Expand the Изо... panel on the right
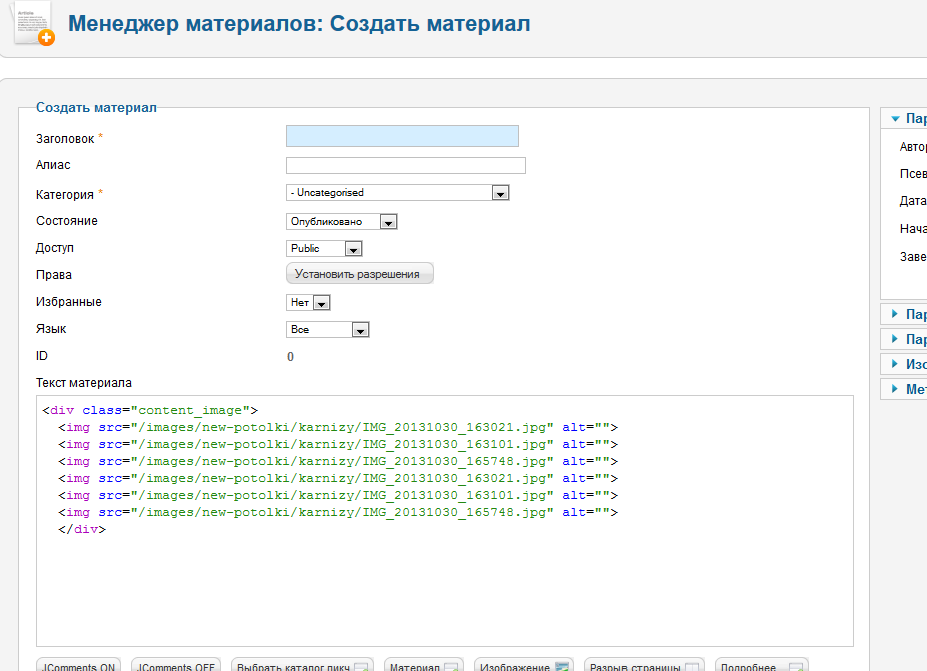This screenshot has width=927, height=671. pos(903,364)
